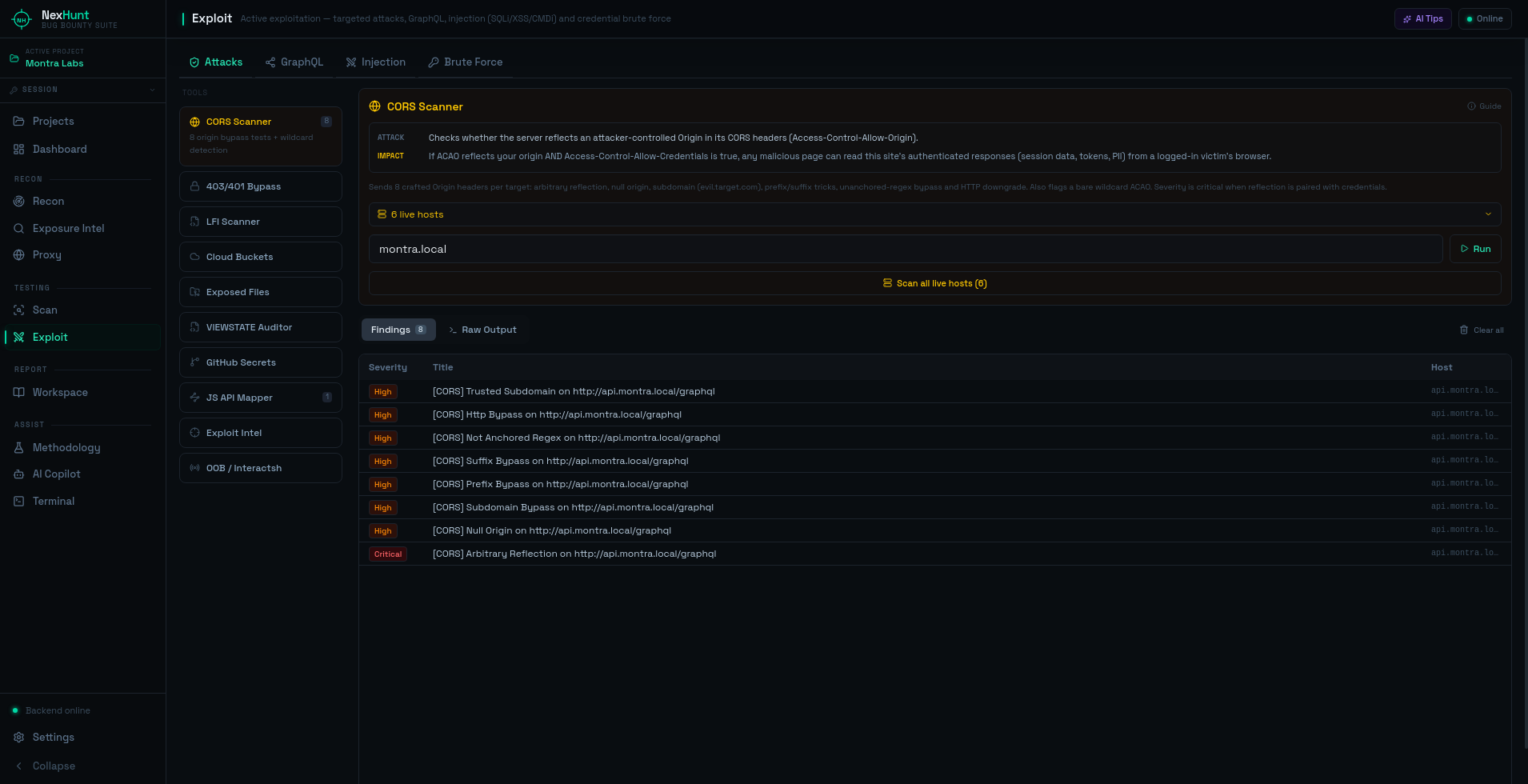Click the NexHunt logo icon
1528x784 pixels.
(x=22, y=19)
